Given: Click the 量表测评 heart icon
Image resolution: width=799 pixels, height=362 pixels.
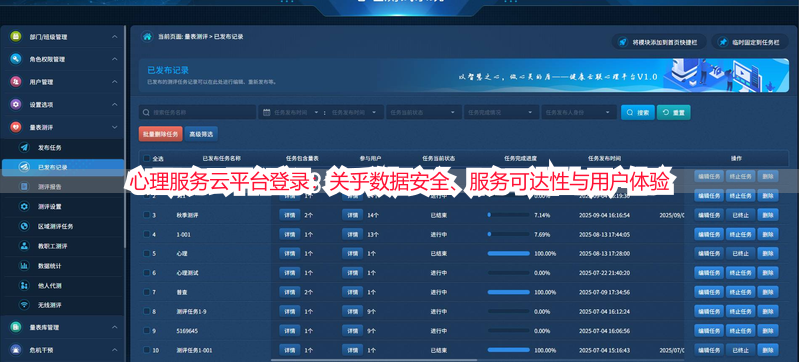Looking at the screenshot, I should 16,127.
